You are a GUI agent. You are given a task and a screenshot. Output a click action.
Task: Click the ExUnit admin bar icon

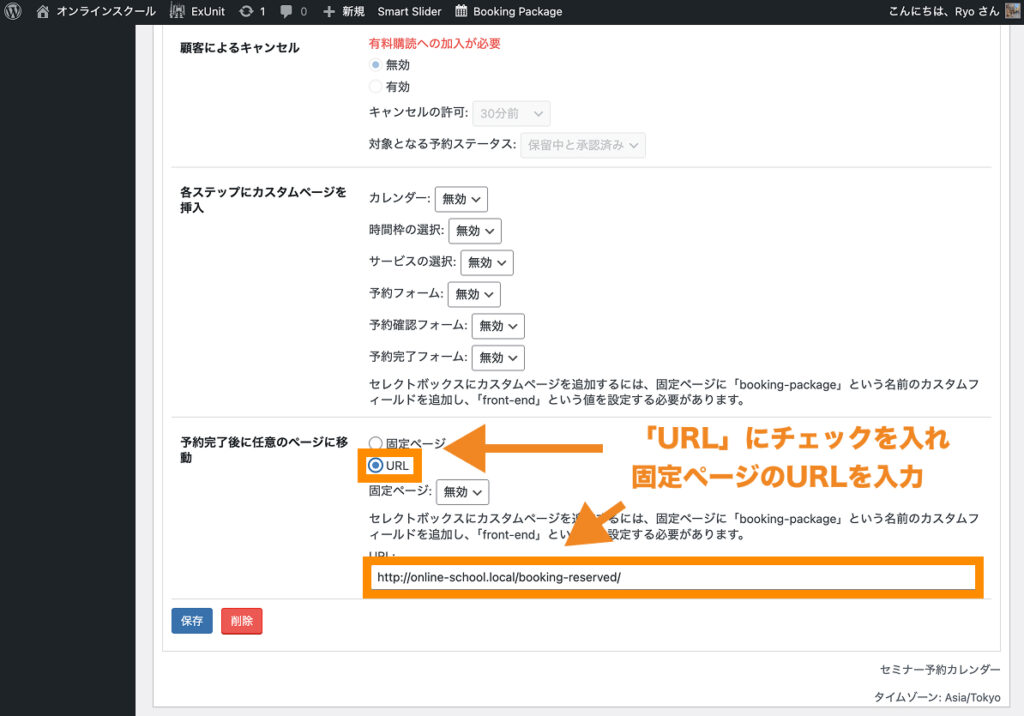pos(177,12)
